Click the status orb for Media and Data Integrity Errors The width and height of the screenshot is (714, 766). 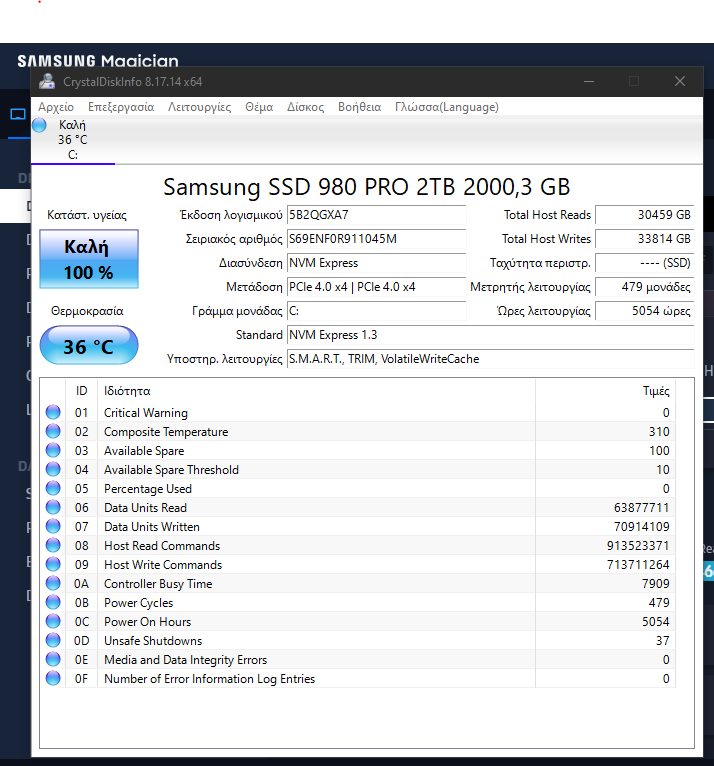tap(53, 660)
